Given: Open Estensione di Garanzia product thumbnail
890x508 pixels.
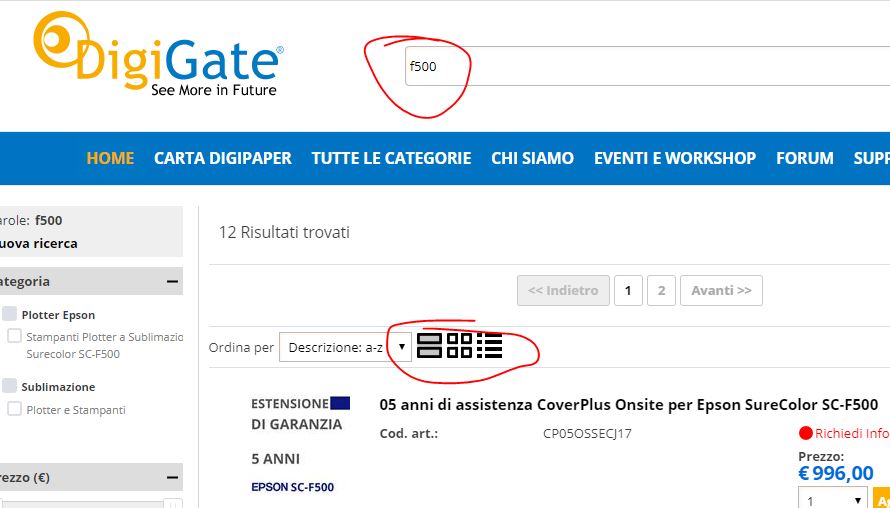Looking at the screenshot, I should pos(300,446).
